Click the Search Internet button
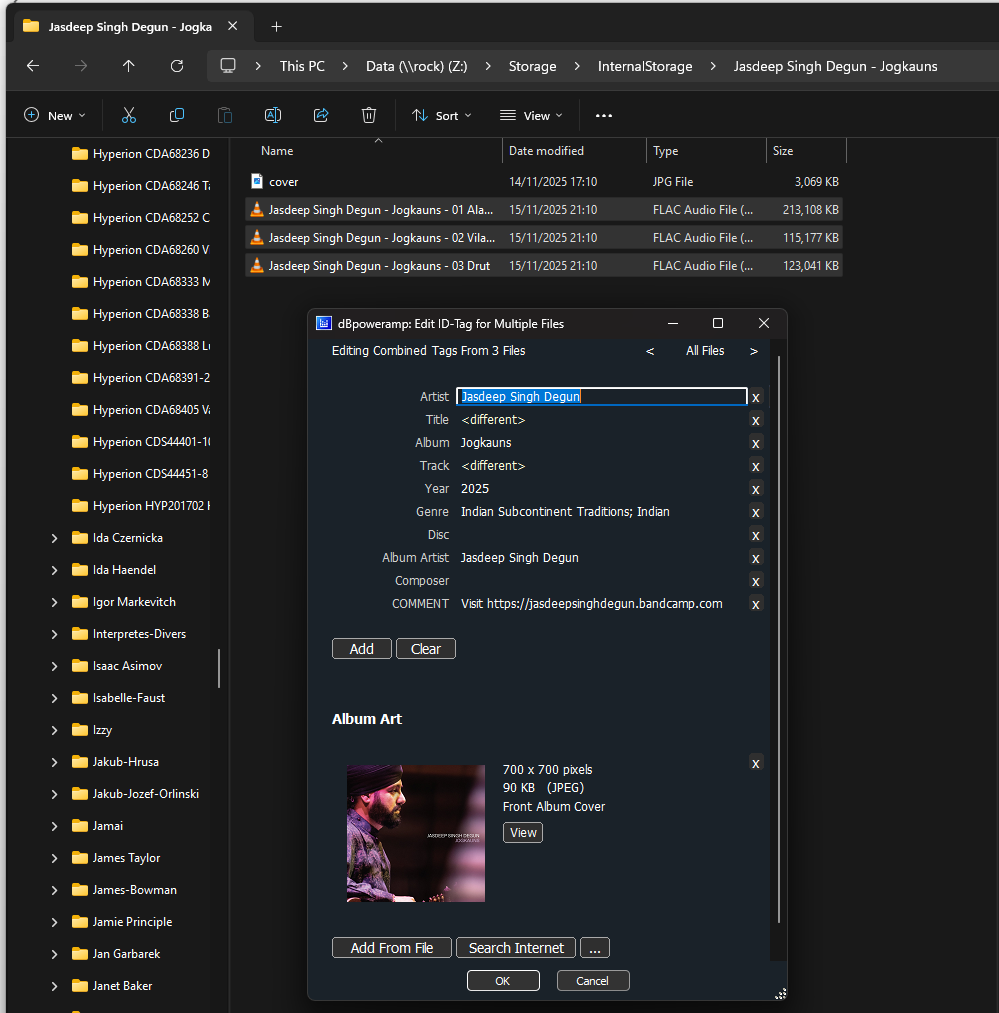This screenshot has height=1013, width=999. [516, 948]
